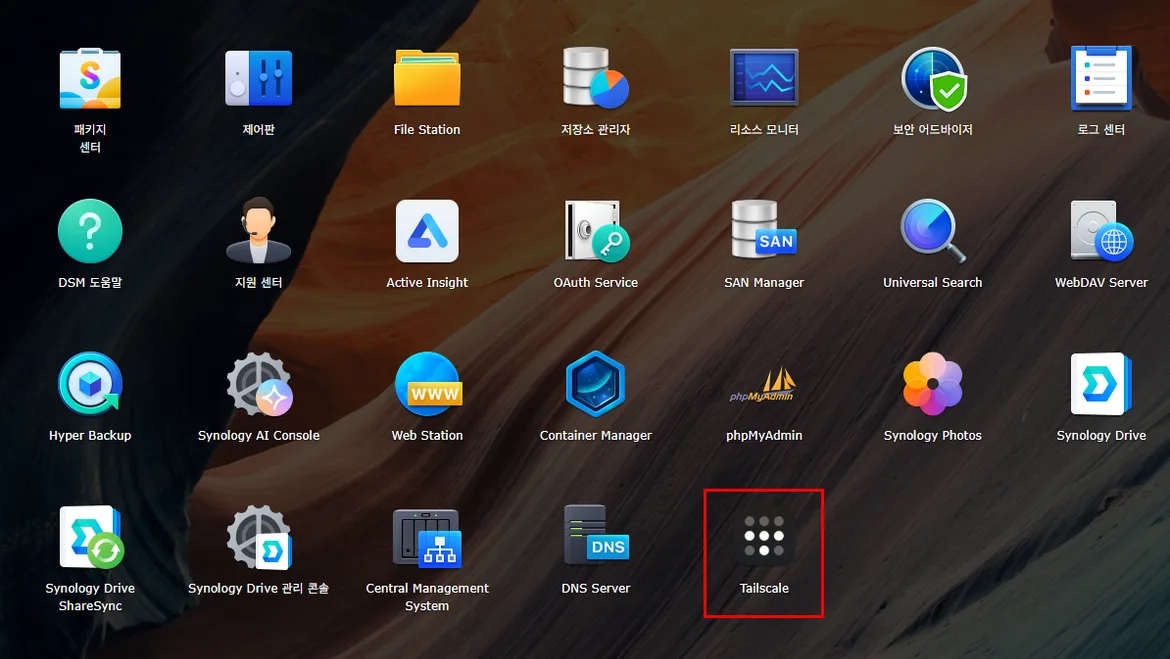This screenshot has width=1170, height=659.
Task: Open the Central Management System icon
Action: click(x=427, y=538)
